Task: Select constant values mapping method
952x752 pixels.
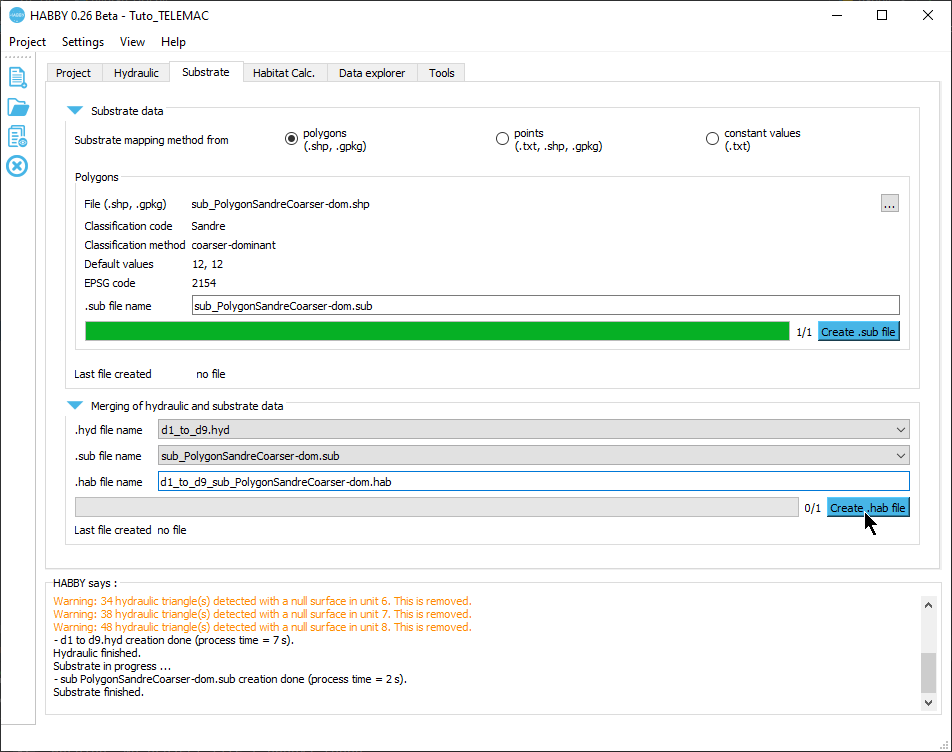Action: click(x=712, y=139)
